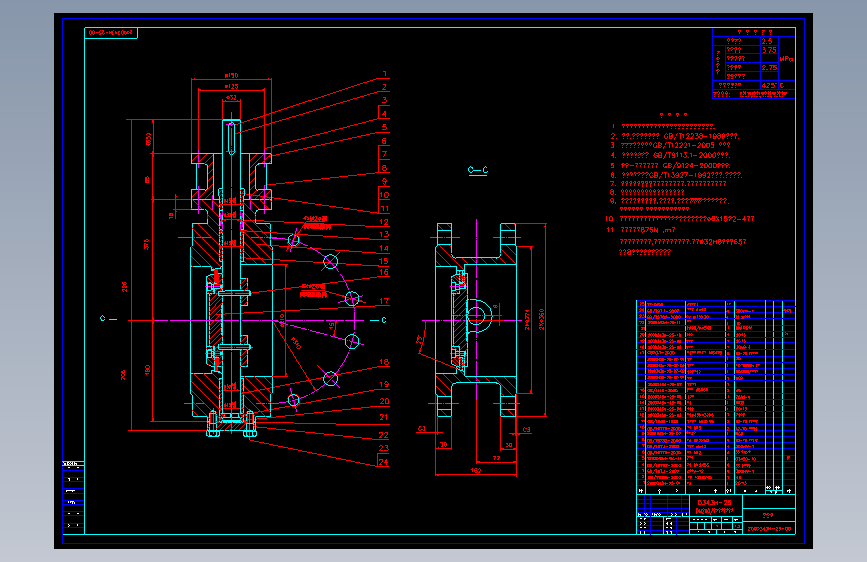
Task: Click the 3.75 pressure value cell
Action: click(x=770, y=50)
